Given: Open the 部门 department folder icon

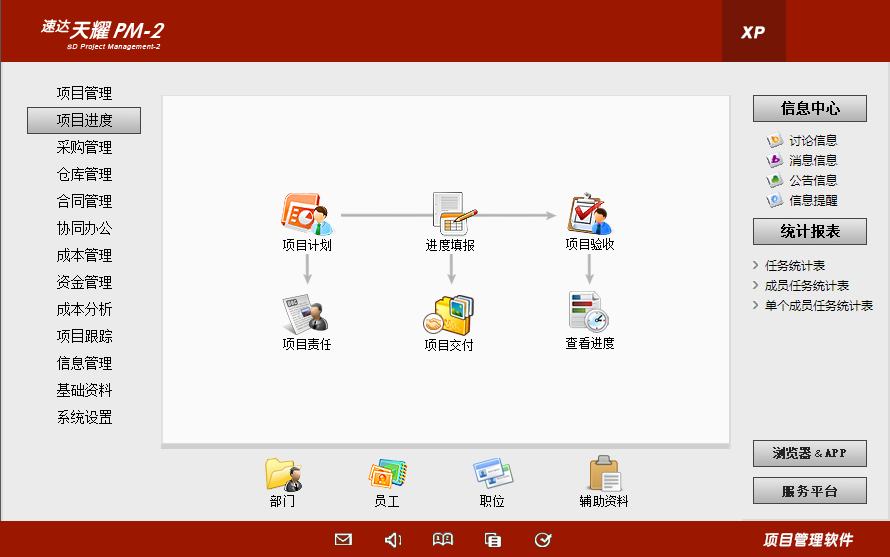Looking at the screenshot, I should [x=282, y=474].
